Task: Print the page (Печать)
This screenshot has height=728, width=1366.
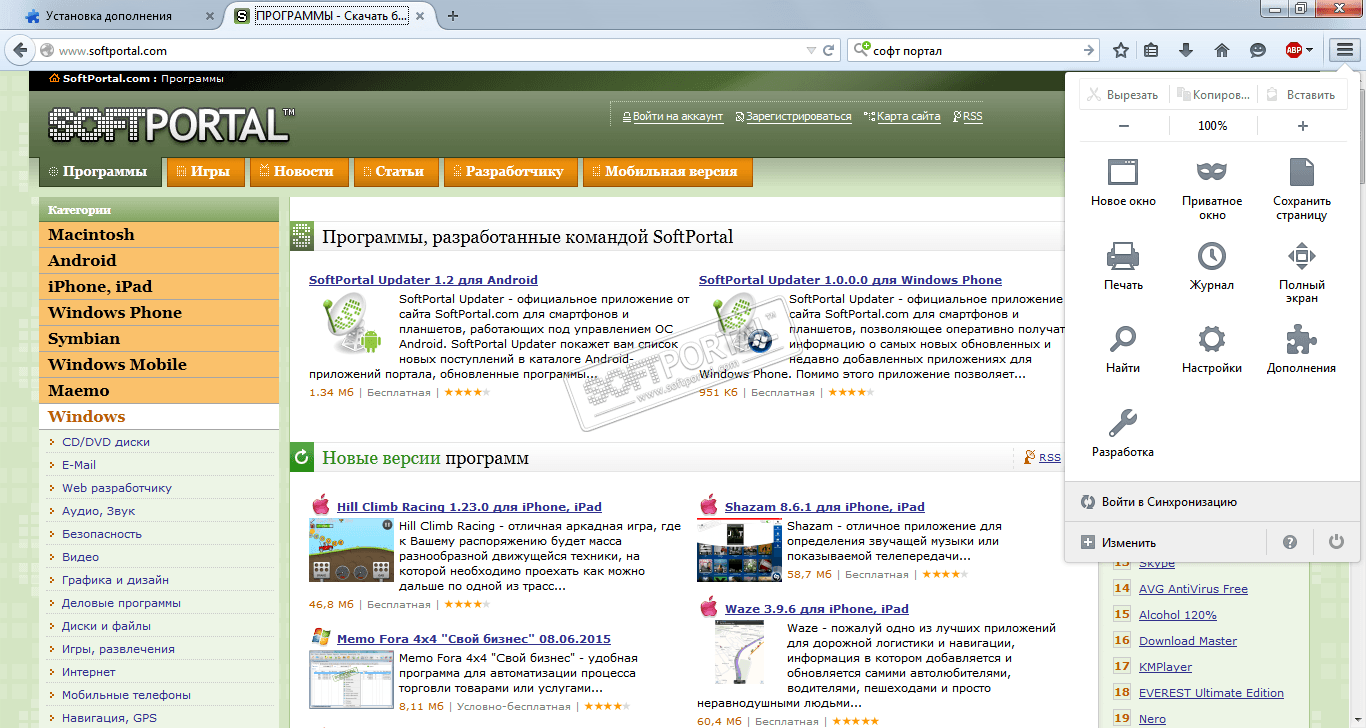Action: [x=1123, y=266]
